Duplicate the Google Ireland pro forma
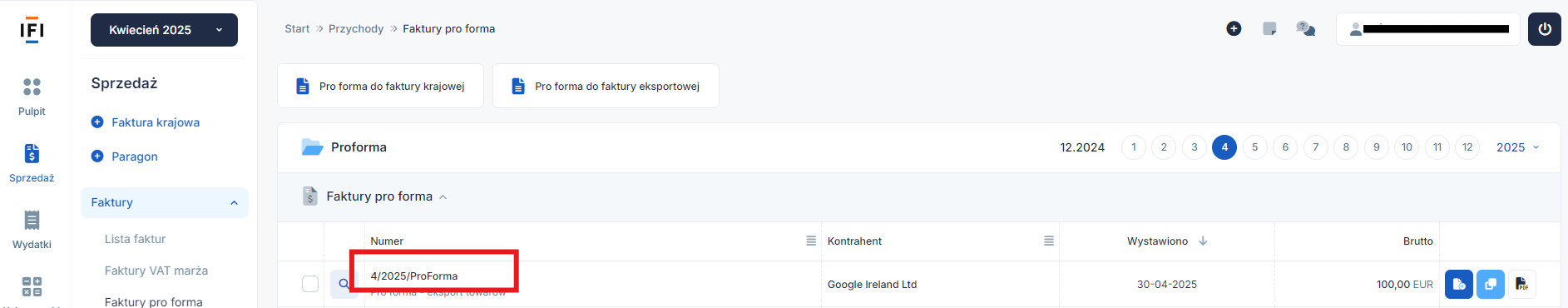 coord(1490,284)
